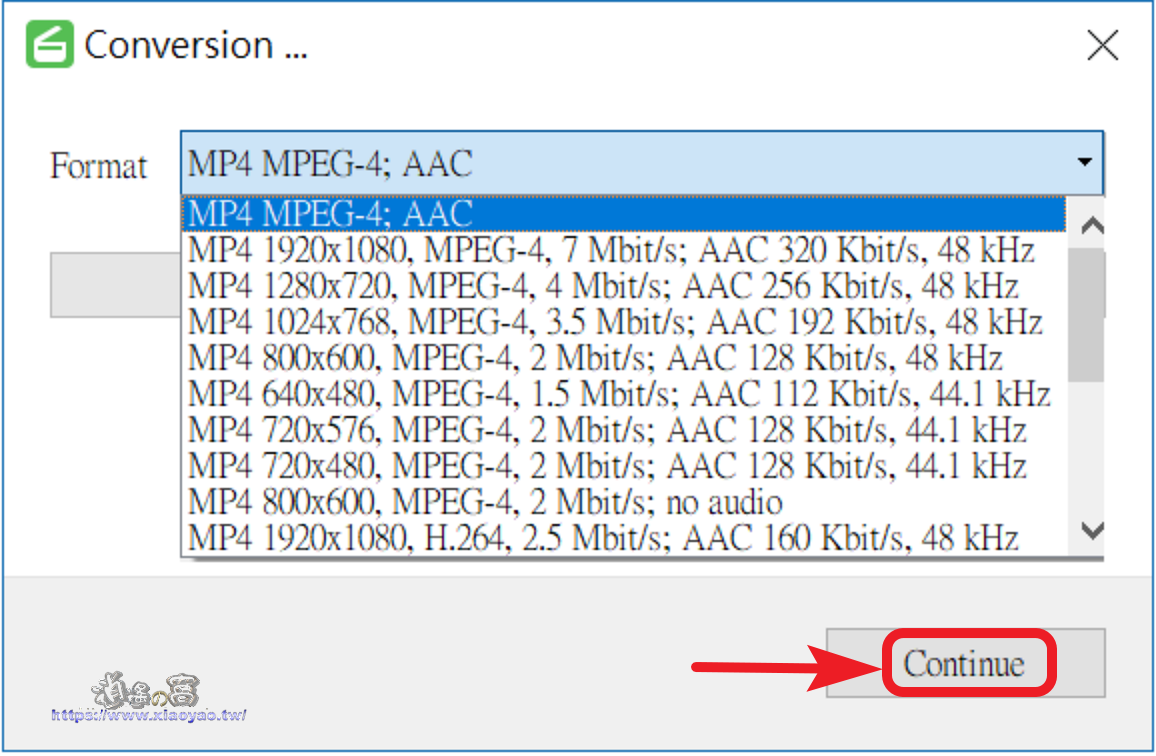This screenshot has width=1156, height=756.
Task: Click the scroll down arrow in format list
Action: tap(1092, 529)
